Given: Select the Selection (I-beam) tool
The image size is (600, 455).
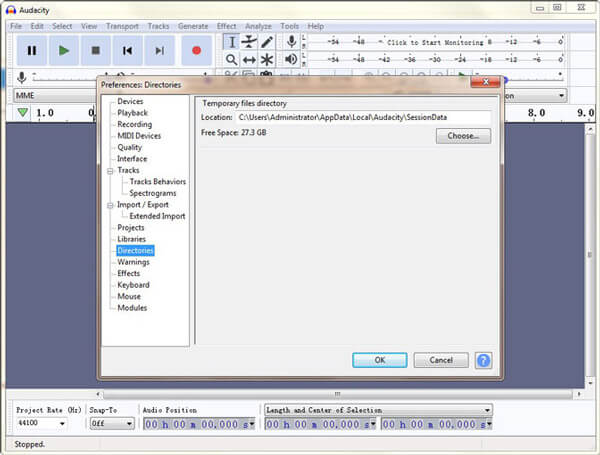Looking at the screenshot, I should (x=232, y=42).
